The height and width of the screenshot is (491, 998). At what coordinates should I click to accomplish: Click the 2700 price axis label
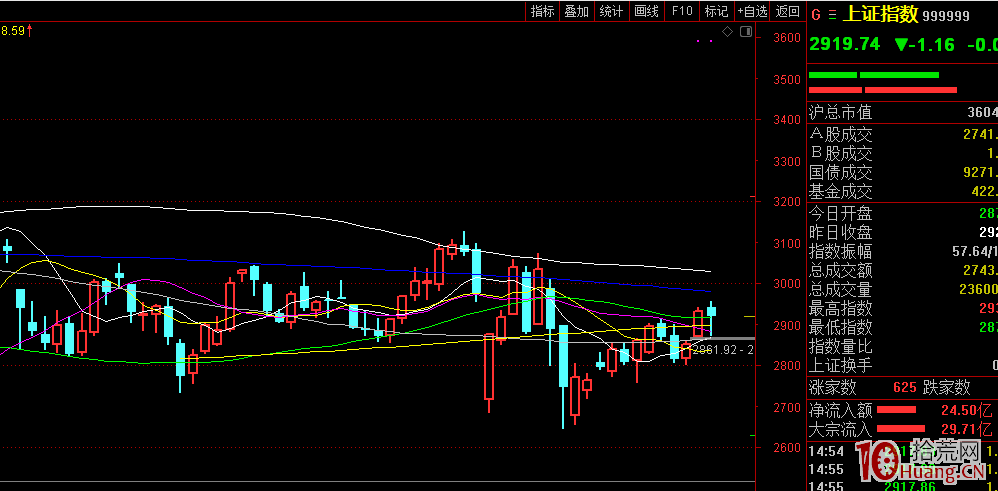tap(785, 407)
